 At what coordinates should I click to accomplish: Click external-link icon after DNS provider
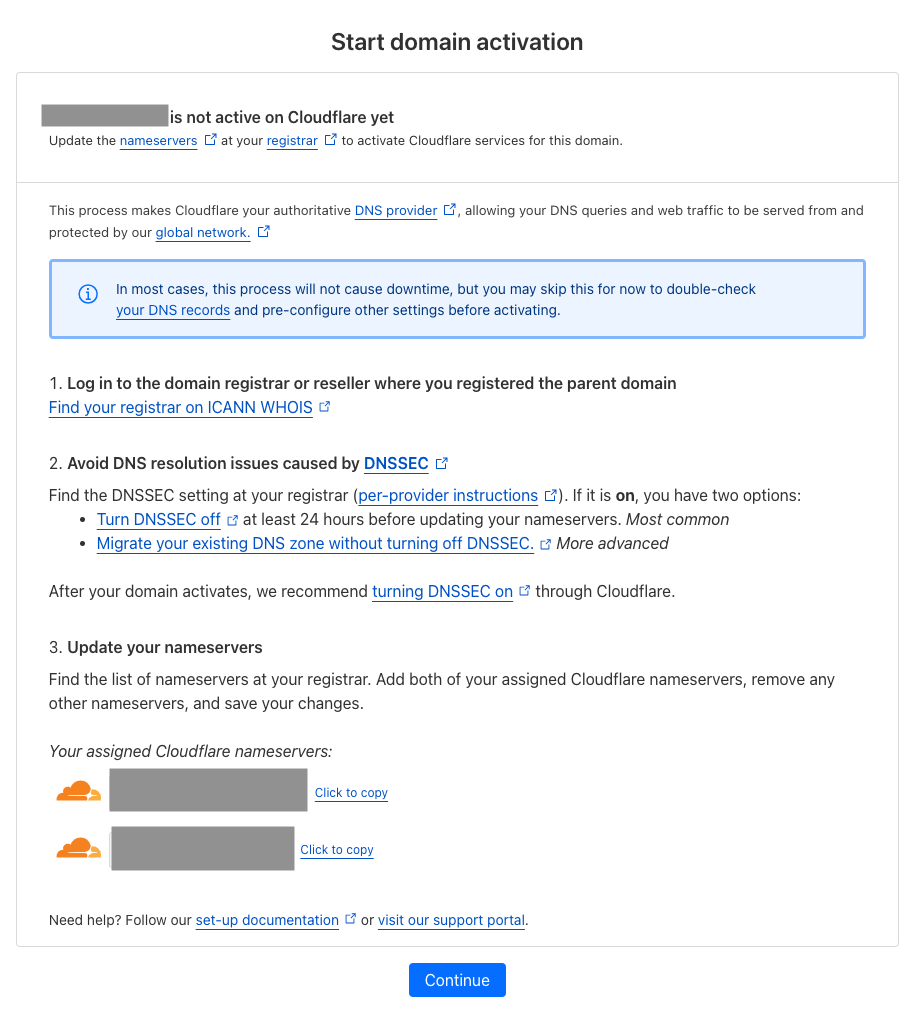[450, 210]
